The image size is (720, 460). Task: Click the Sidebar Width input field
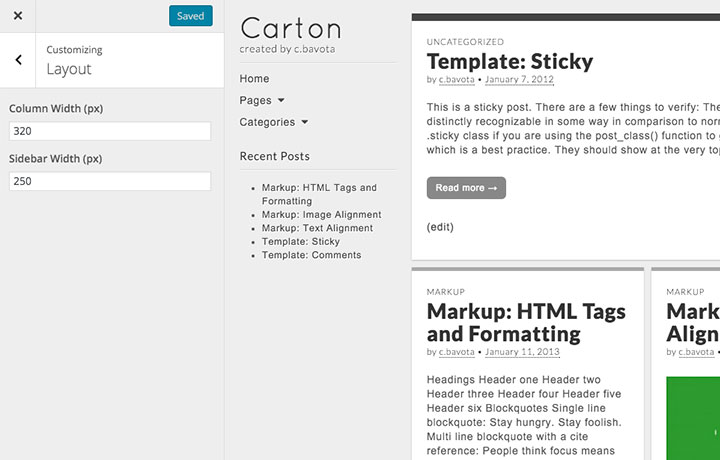110,181
